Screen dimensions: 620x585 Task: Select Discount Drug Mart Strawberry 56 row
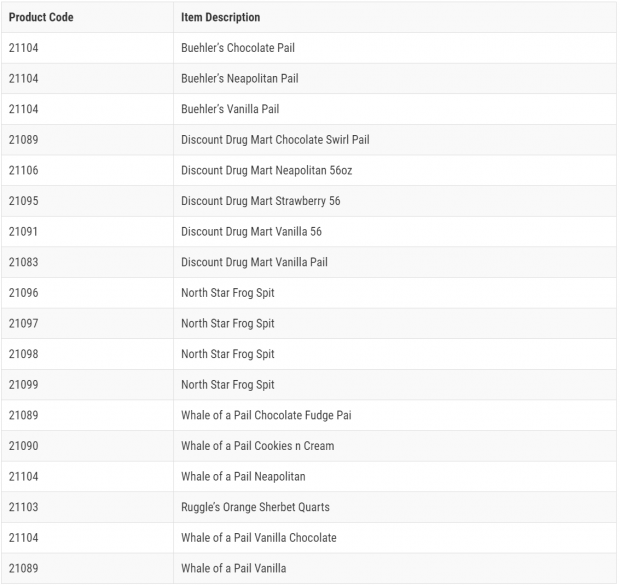(309, 201)
